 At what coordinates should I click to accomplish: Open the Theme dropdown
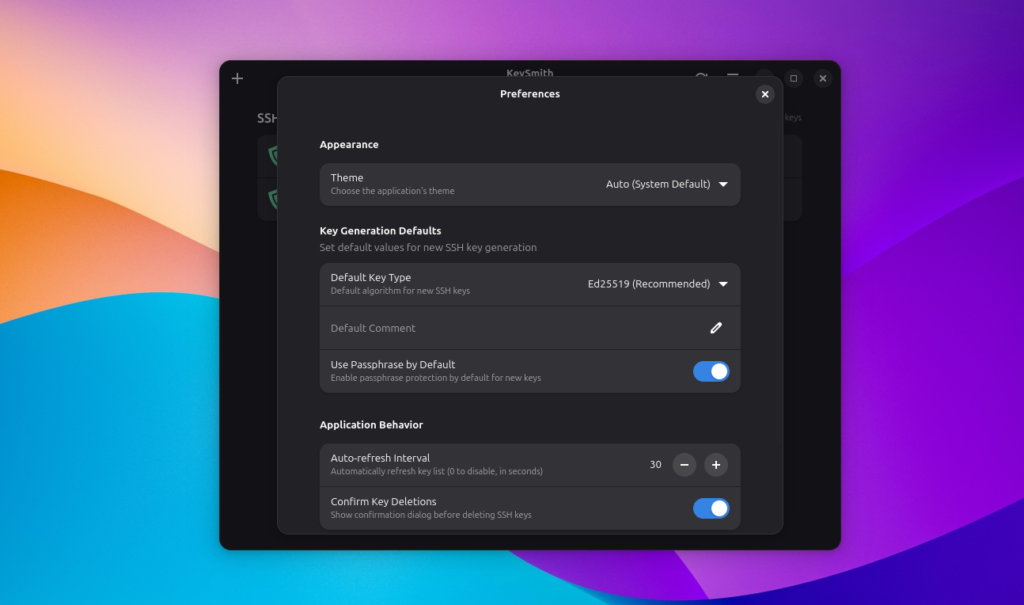click(667, 184)
